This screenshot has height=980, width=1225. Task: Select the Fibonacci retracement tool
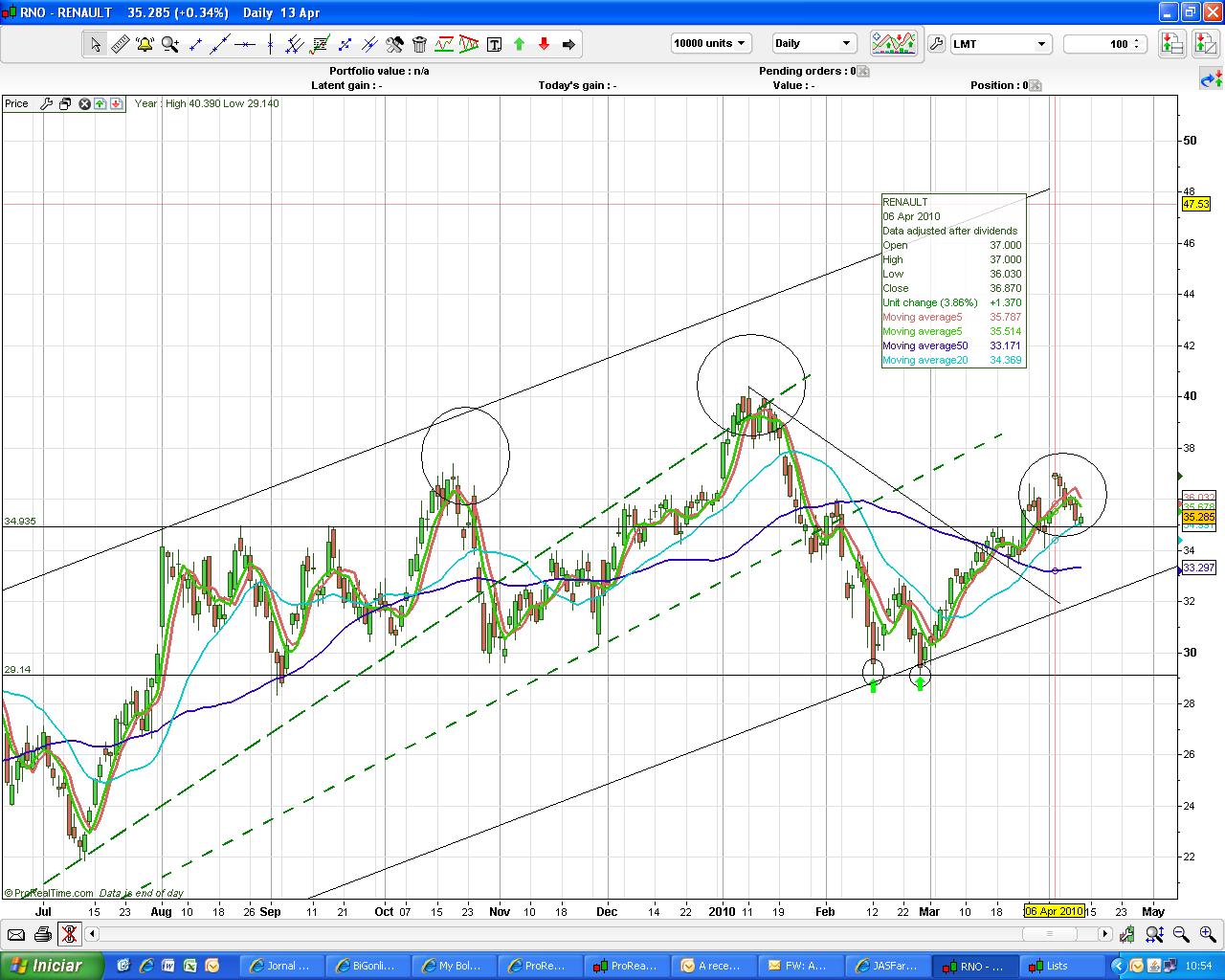click(x=320, y=44)
